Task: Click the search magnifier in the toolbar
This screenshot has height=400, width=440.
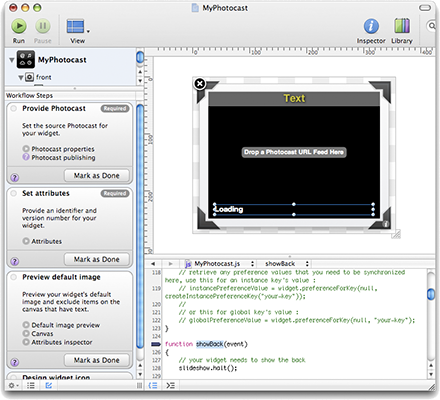Action: pos(432,25)
